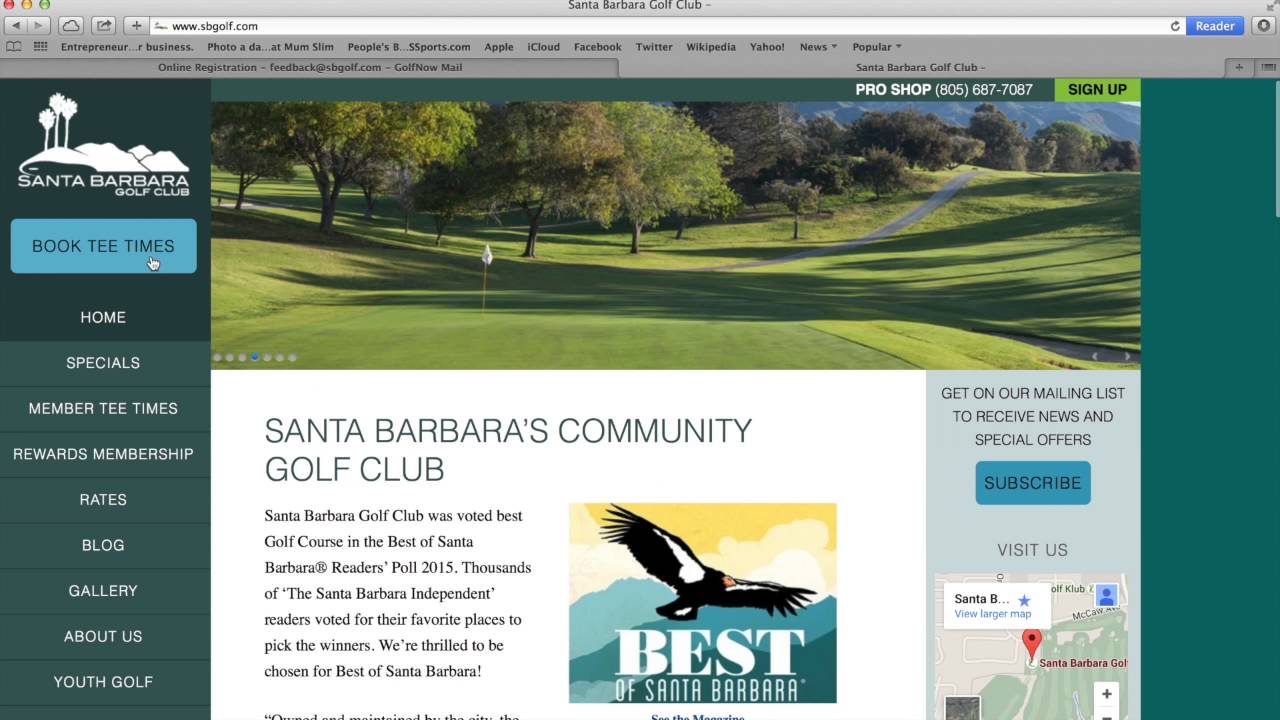The width and height of the screenshot is (1280, 720).
Task: Select the seventh slideshow dot
Action: point(292,357)
